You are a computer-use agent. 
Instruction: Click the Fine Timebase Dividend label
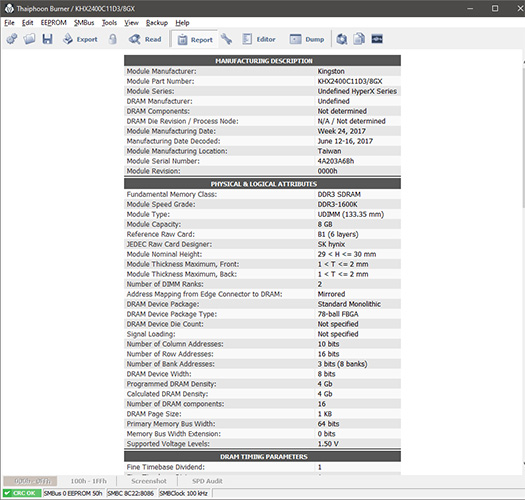[x=165, y=467]
